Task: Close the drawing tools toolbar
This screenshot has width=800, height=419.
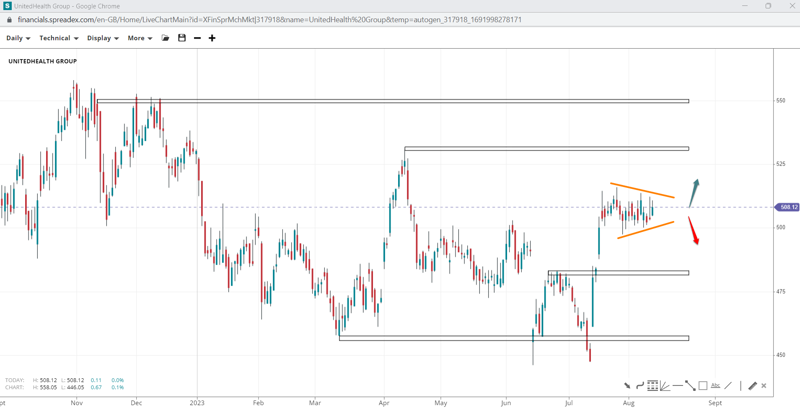Action: coord(764,386)
